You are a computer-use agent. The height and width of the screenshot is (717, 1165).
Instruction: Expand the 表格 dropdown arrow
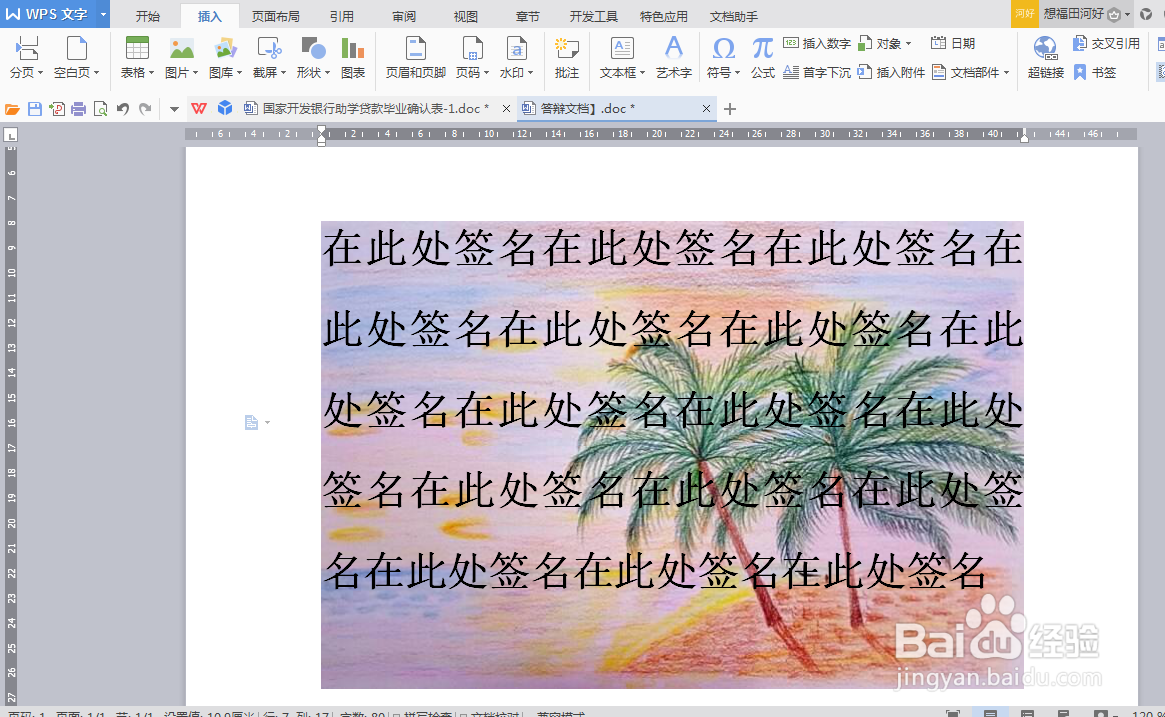[151, 73]
